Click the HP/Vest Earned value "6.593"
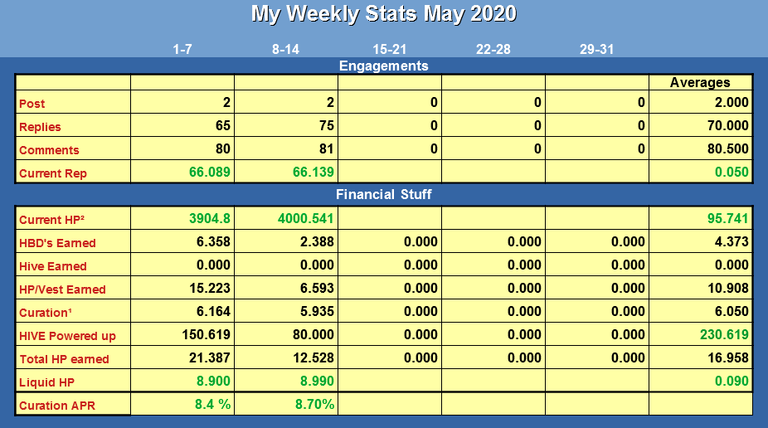 (x=317, y=288)
